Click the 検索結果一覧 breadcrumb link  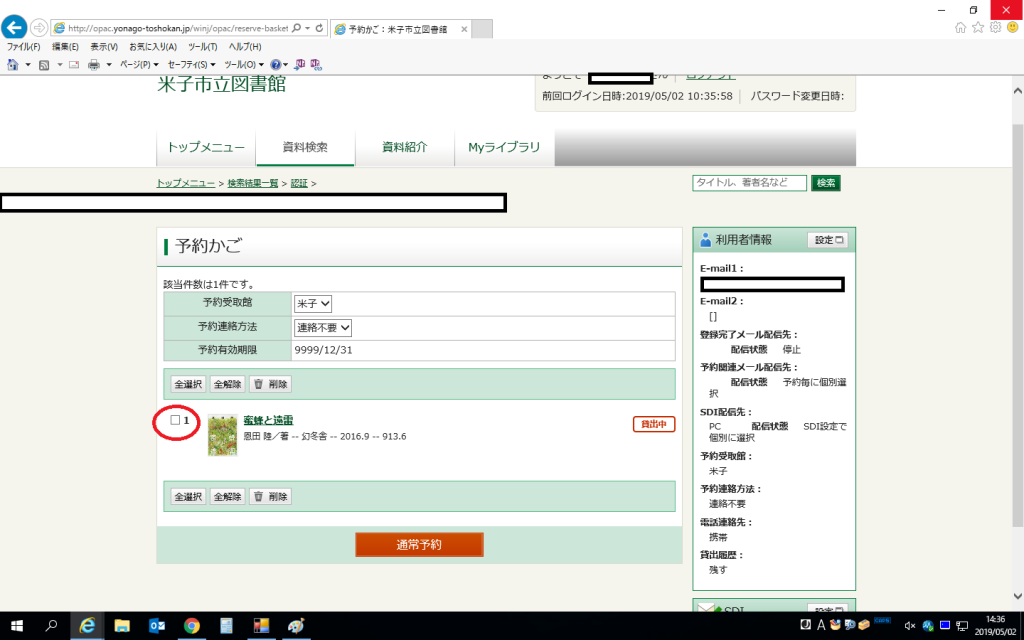pos(253,184)
